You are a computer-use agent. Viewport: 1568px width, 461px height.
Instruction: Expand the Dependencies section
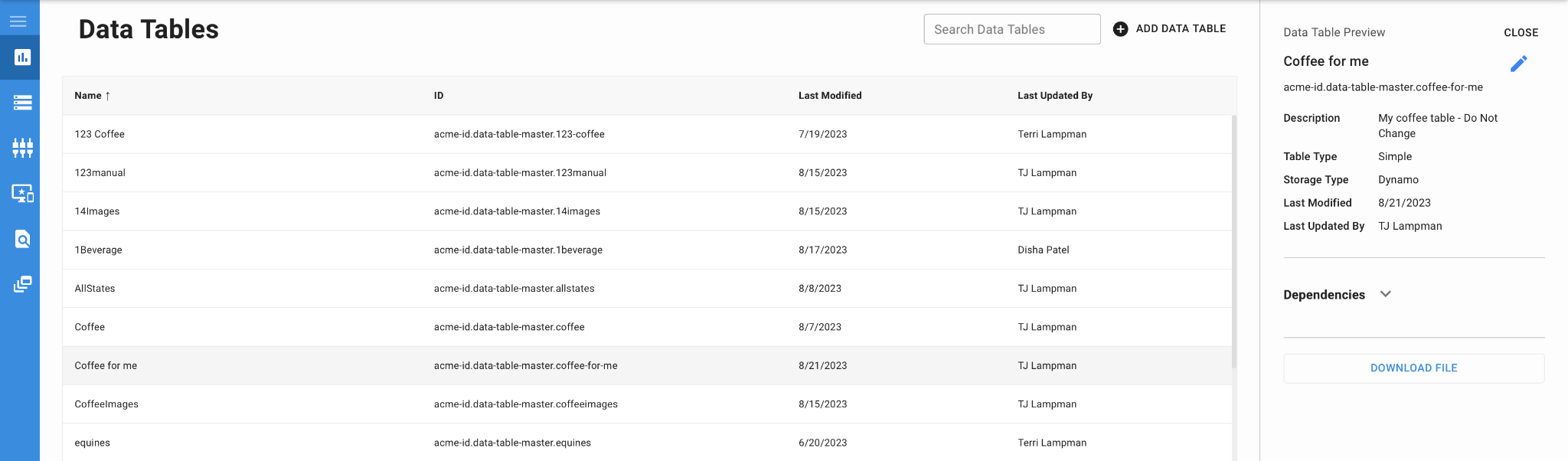tap(1385, 295)
